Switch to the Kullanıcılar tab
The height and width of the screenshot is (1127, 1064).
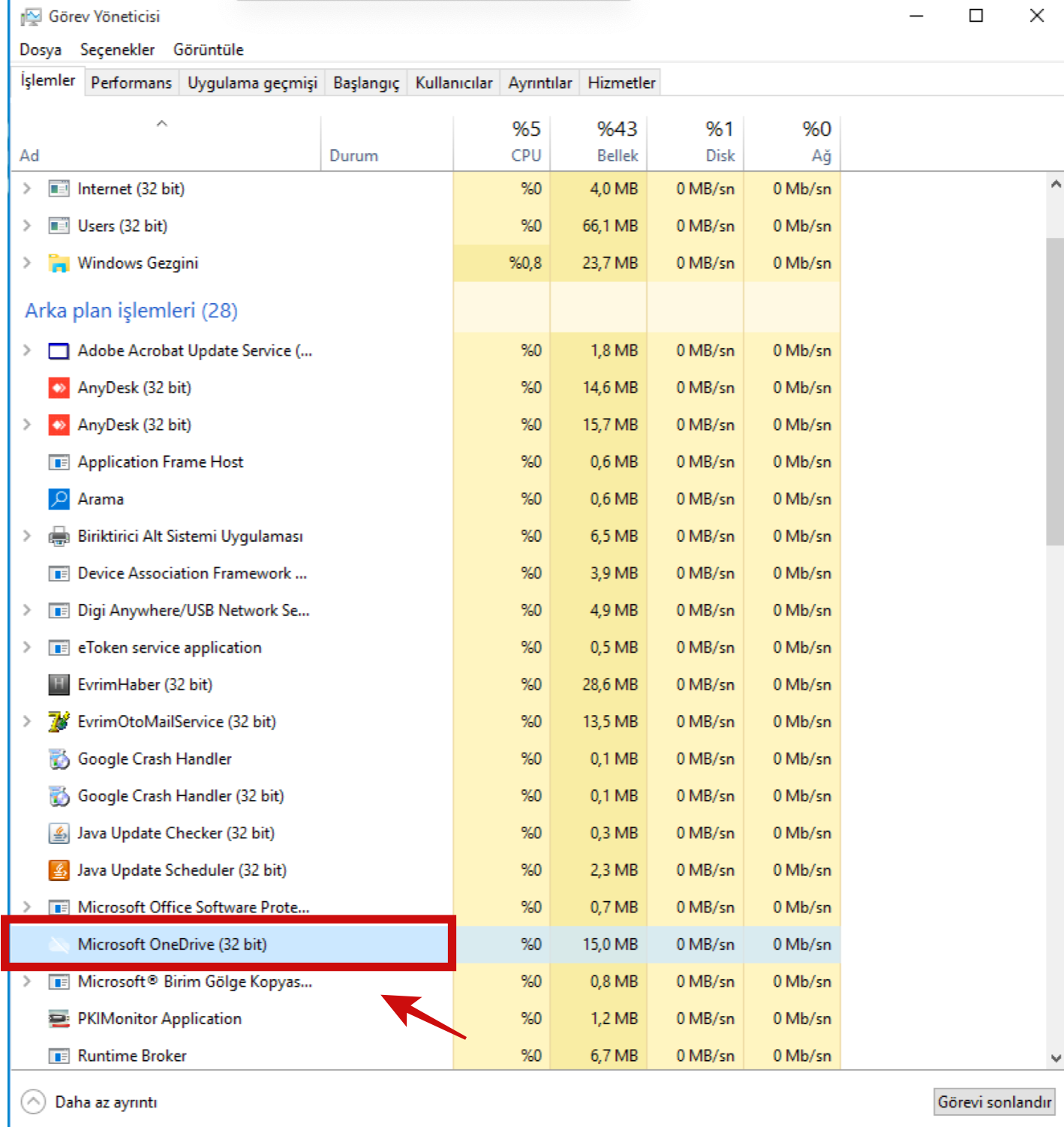(x=454, y=83)
